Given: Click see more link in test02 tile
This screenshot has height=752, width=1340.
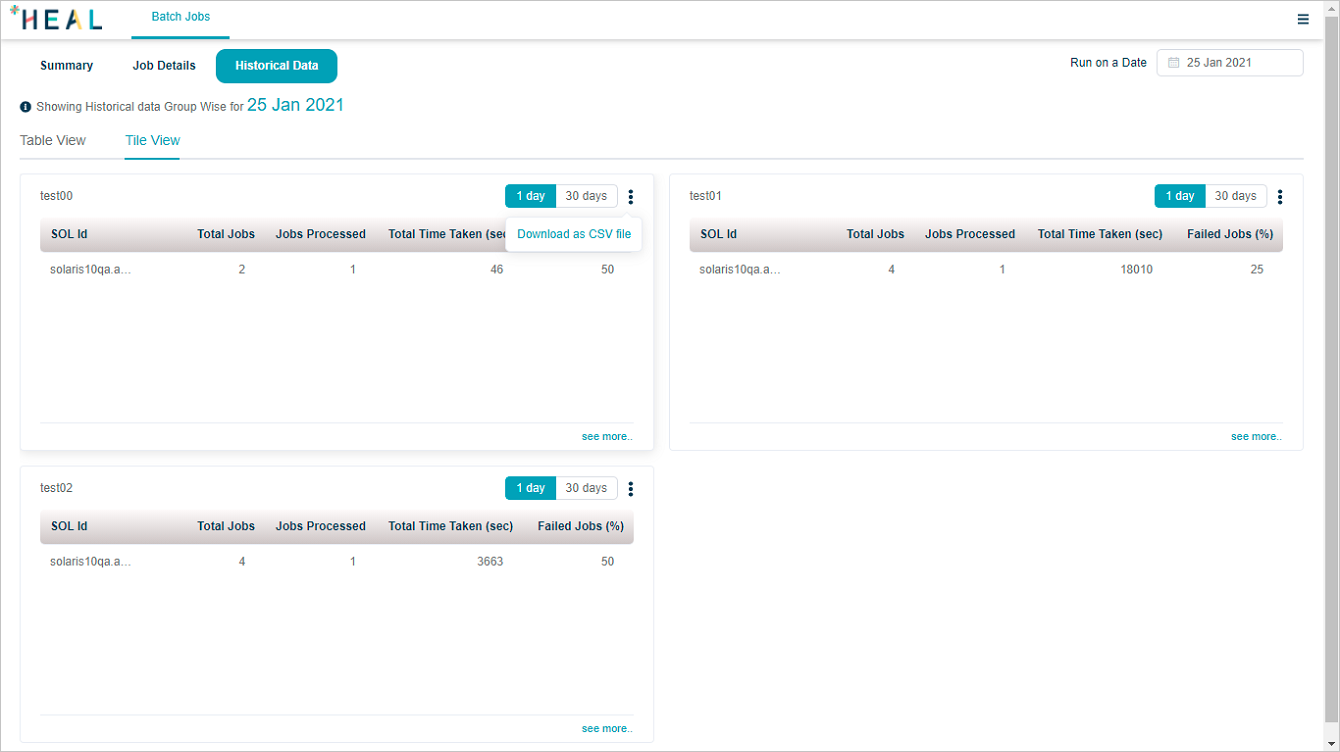Looking at the screenshot, I should pyautogui.click(x=607, y=729).
